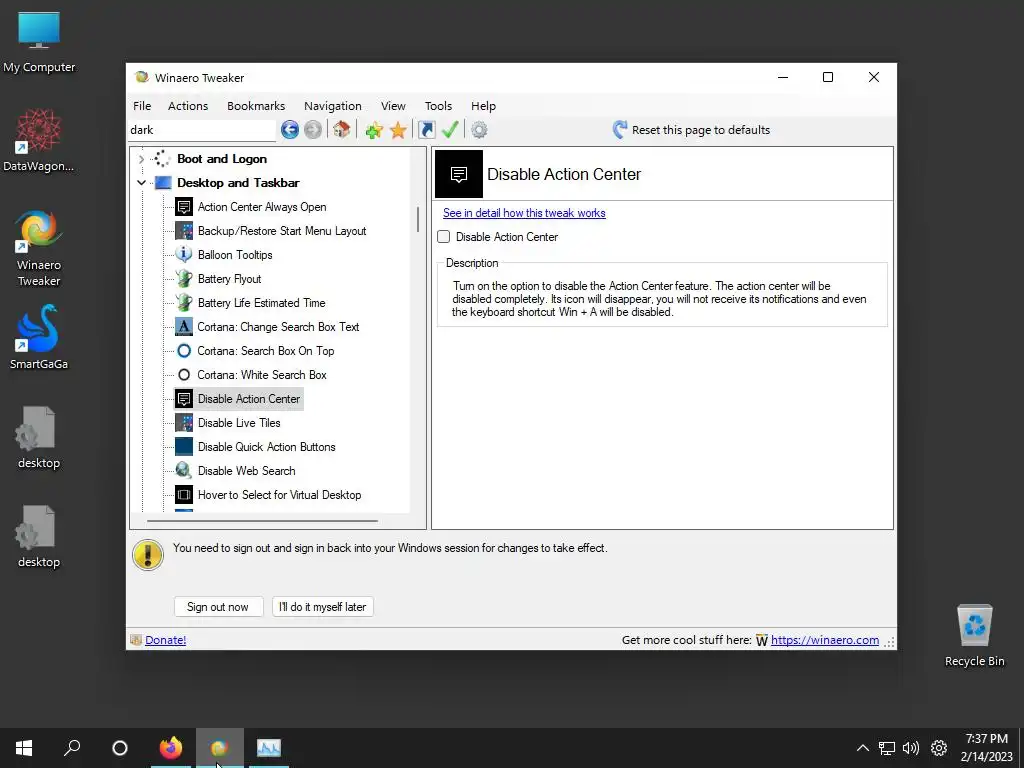Click the Winaero Tweaker taskbar button
The width and height of the screenshot is (1024, 768).
point(219,748)
